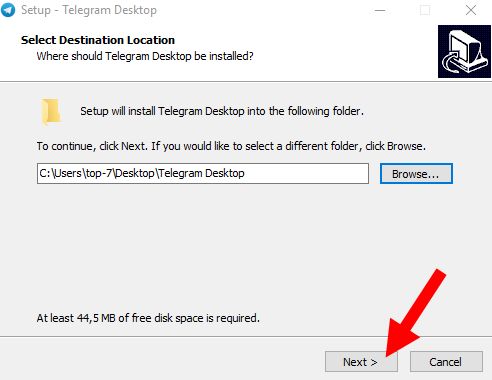492x380 pixels.
Task: Click 'Where should Telegram Desktop be installed?' subtitle
Action: pos(145,56)
